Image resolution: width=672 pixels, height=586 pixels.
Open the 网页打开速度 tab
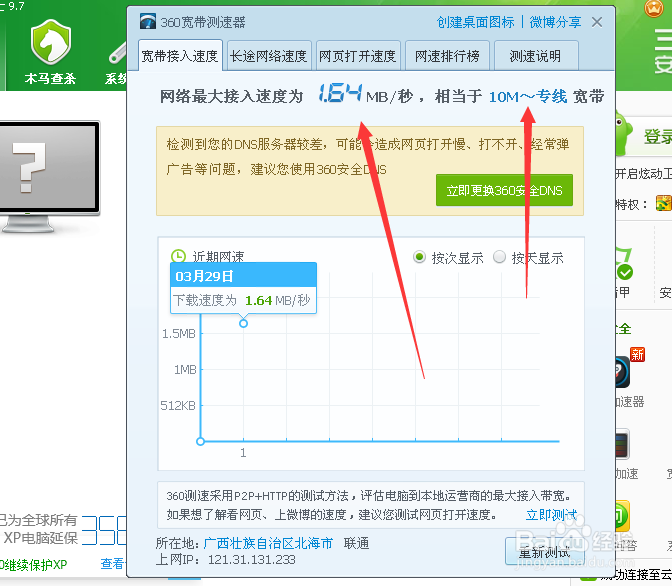(357, 56)
